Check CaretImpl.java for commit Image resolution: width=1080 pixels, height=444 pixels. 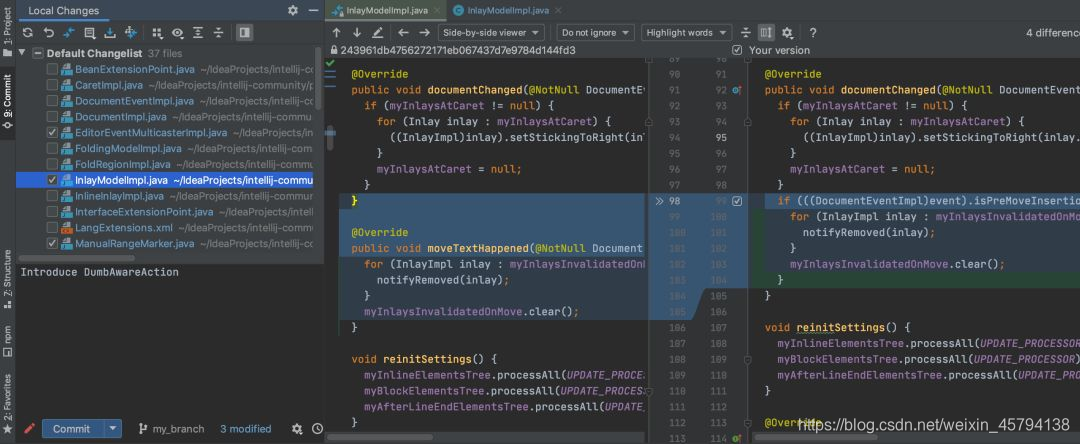52,85
